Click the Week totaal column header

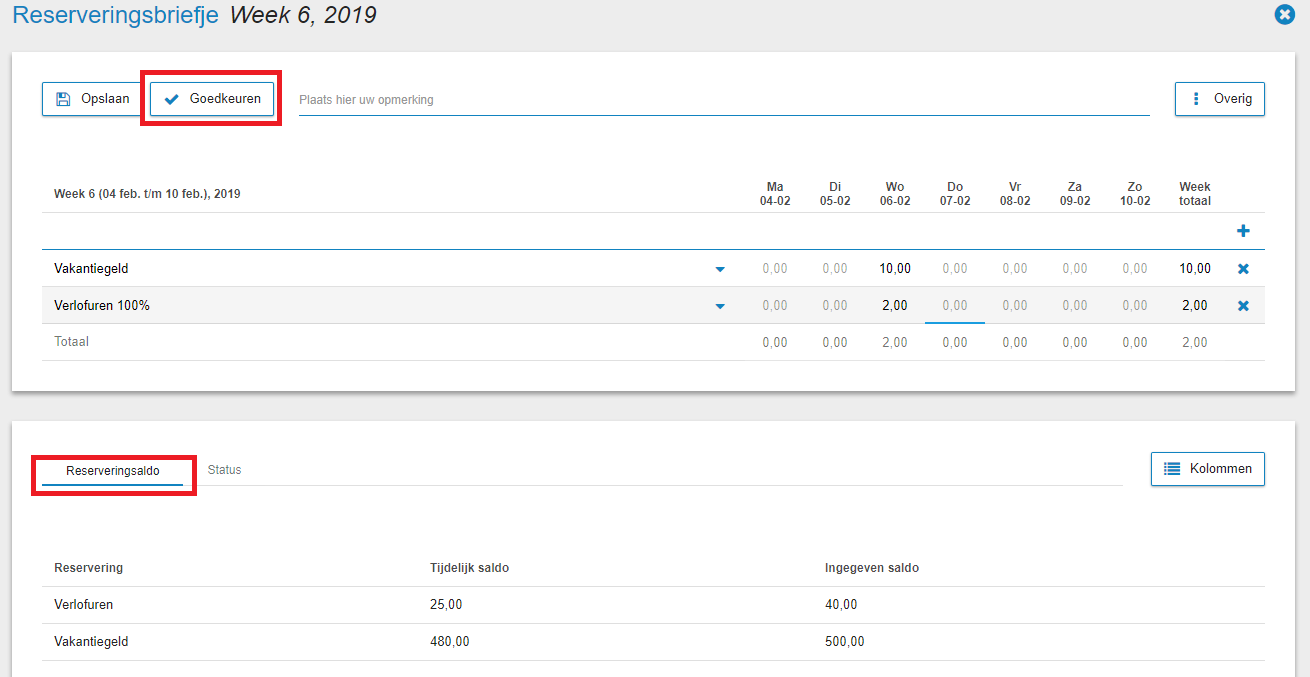[x=1195, y=194]
